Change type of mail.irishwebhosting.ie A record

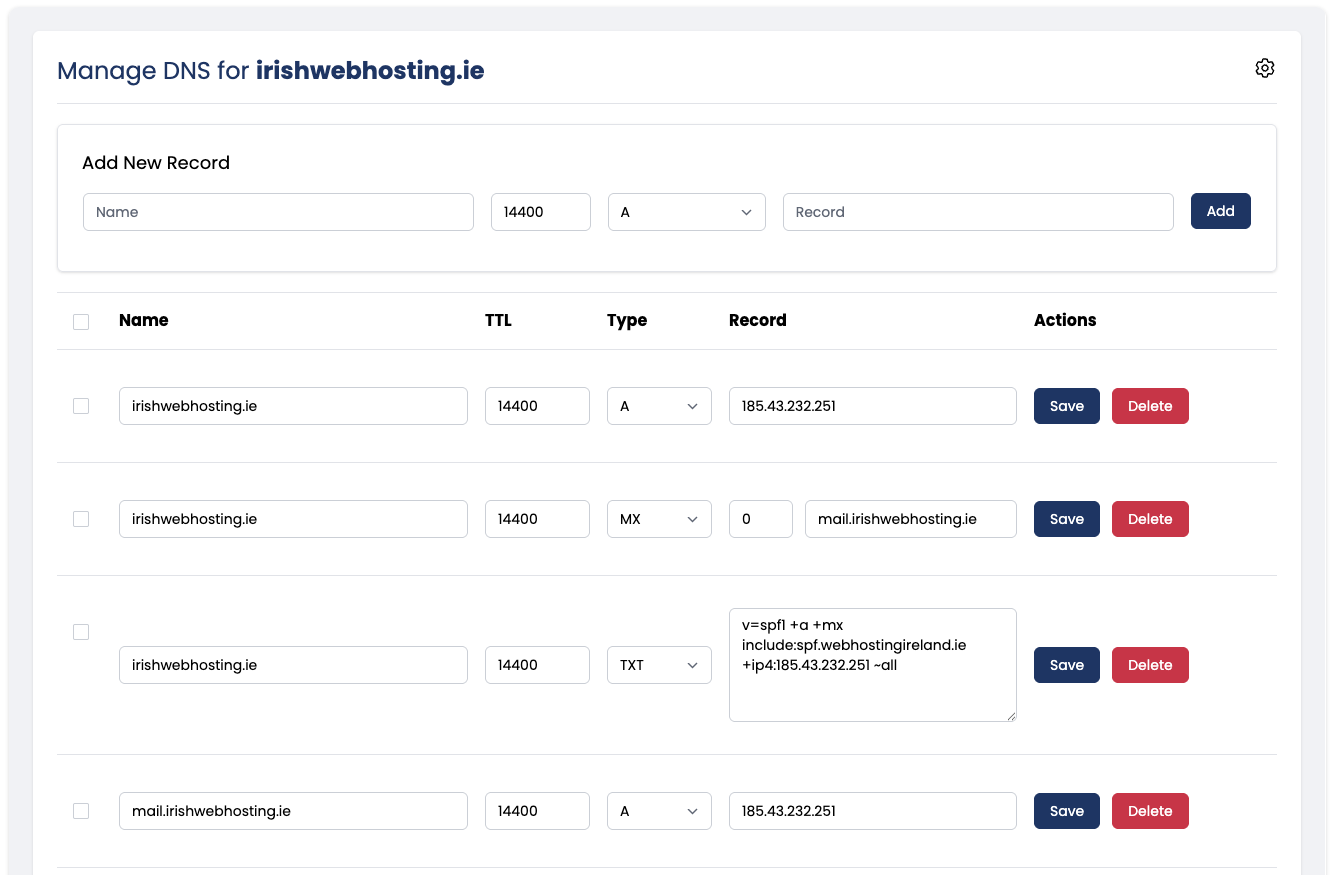(659, 811)
